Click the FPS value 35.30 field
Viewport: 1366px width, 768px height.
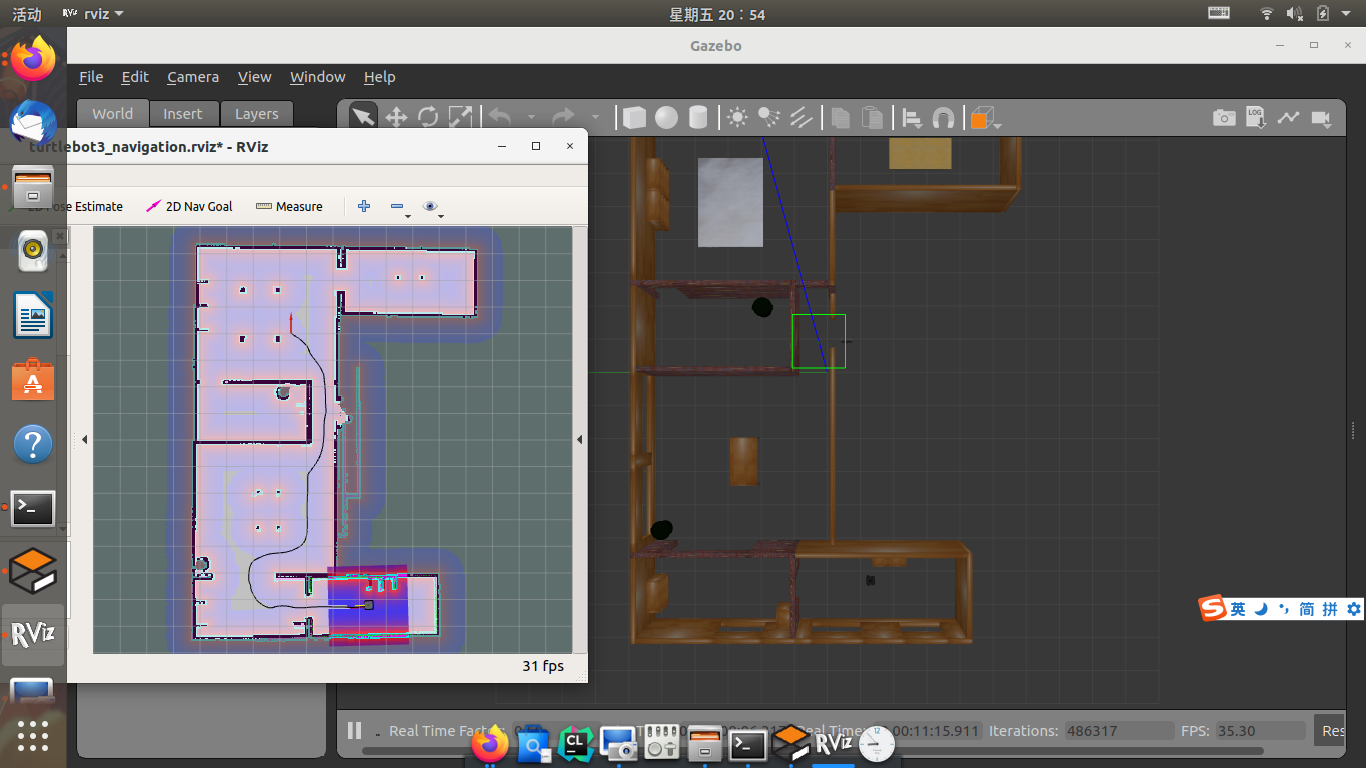[x=1260, y=731]
